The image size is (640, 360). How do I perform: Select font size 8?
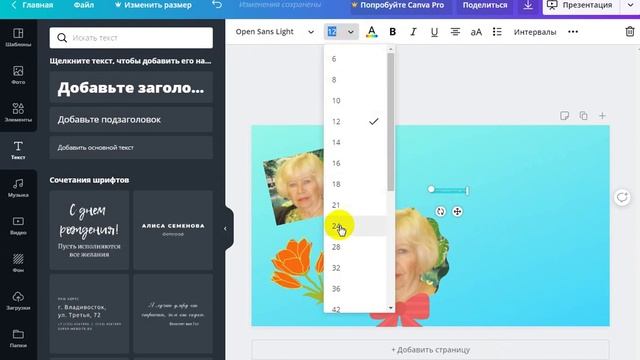tap(355, 80)
